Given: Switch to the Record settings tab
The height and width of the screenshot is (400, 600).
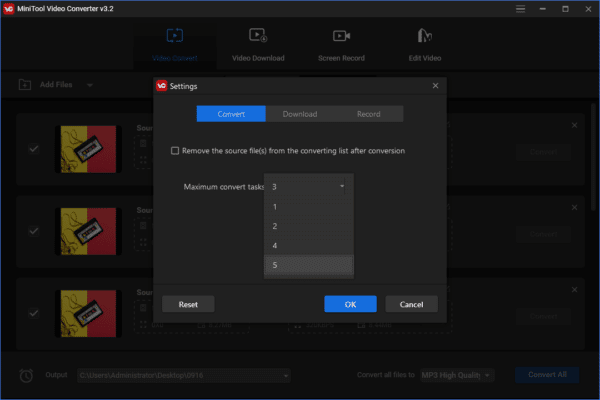Looking at the screenshot, I should tap(368, 114).
